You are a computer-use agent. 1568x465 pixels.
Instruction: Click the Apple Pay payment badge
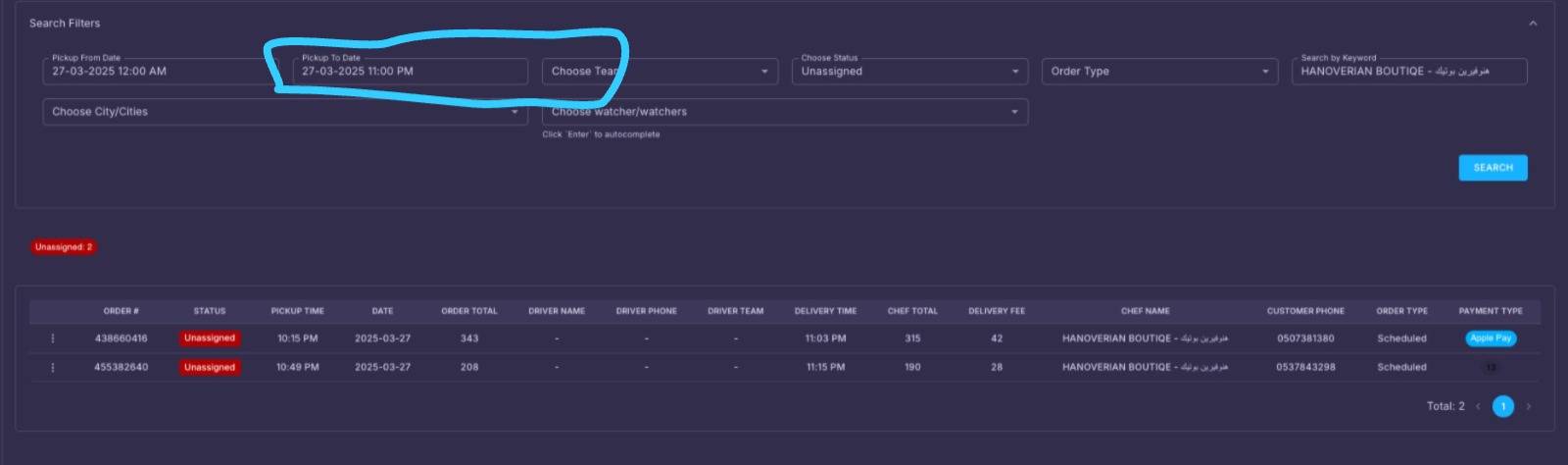(1491, 338)
